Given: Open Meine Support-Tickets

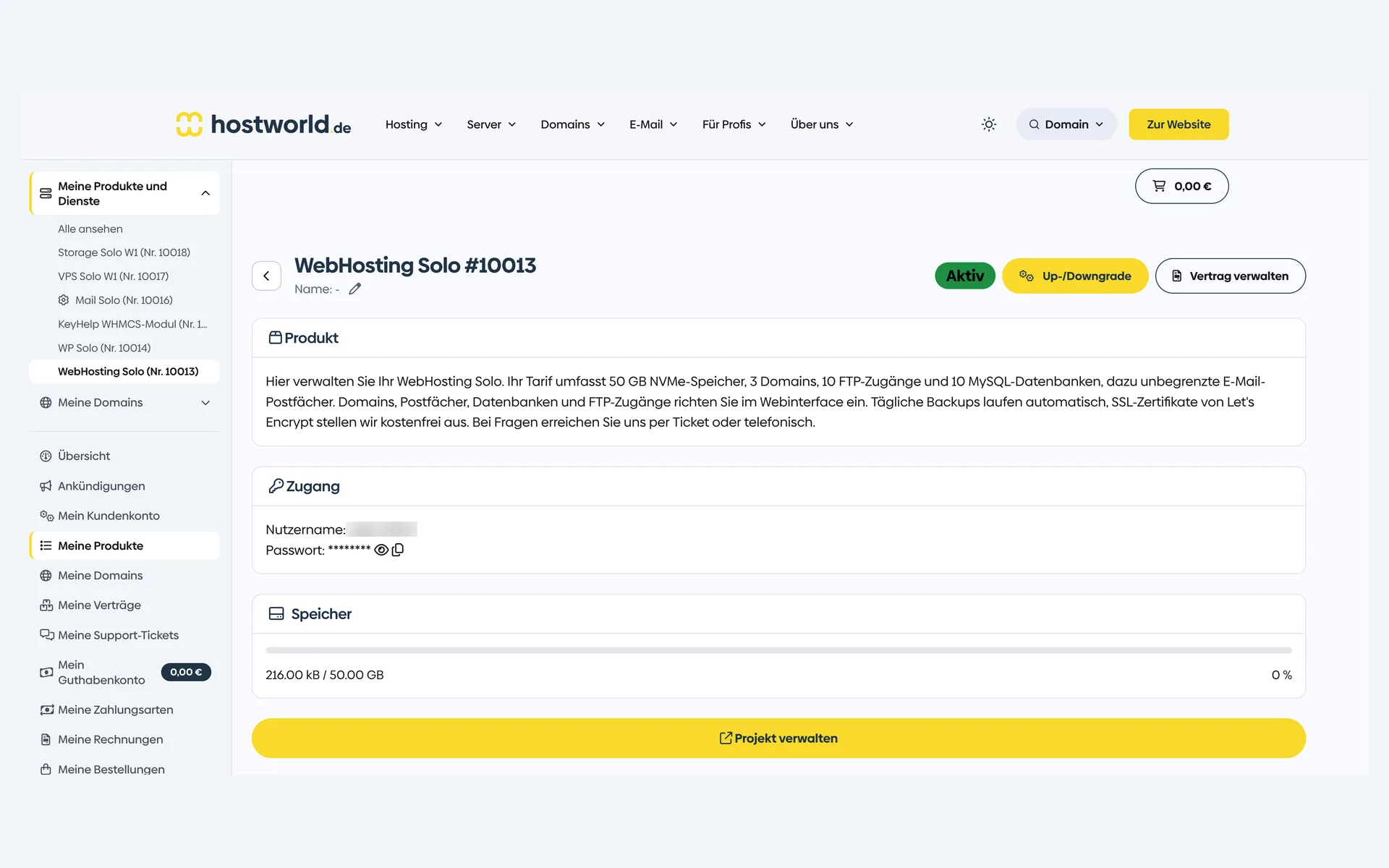Looking at the screenshot, I should (118, 635).
